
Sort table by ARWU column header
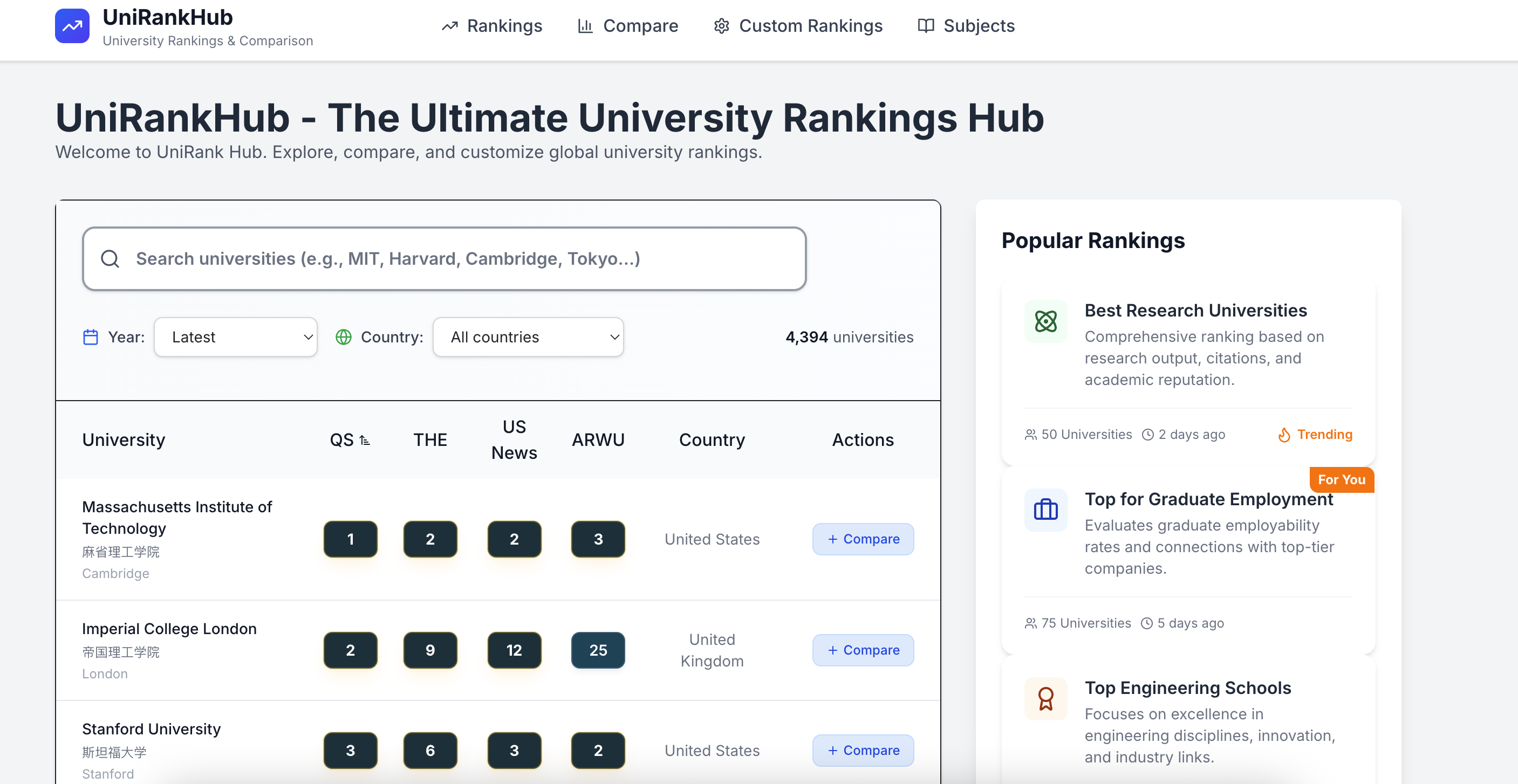pos(598,440)
